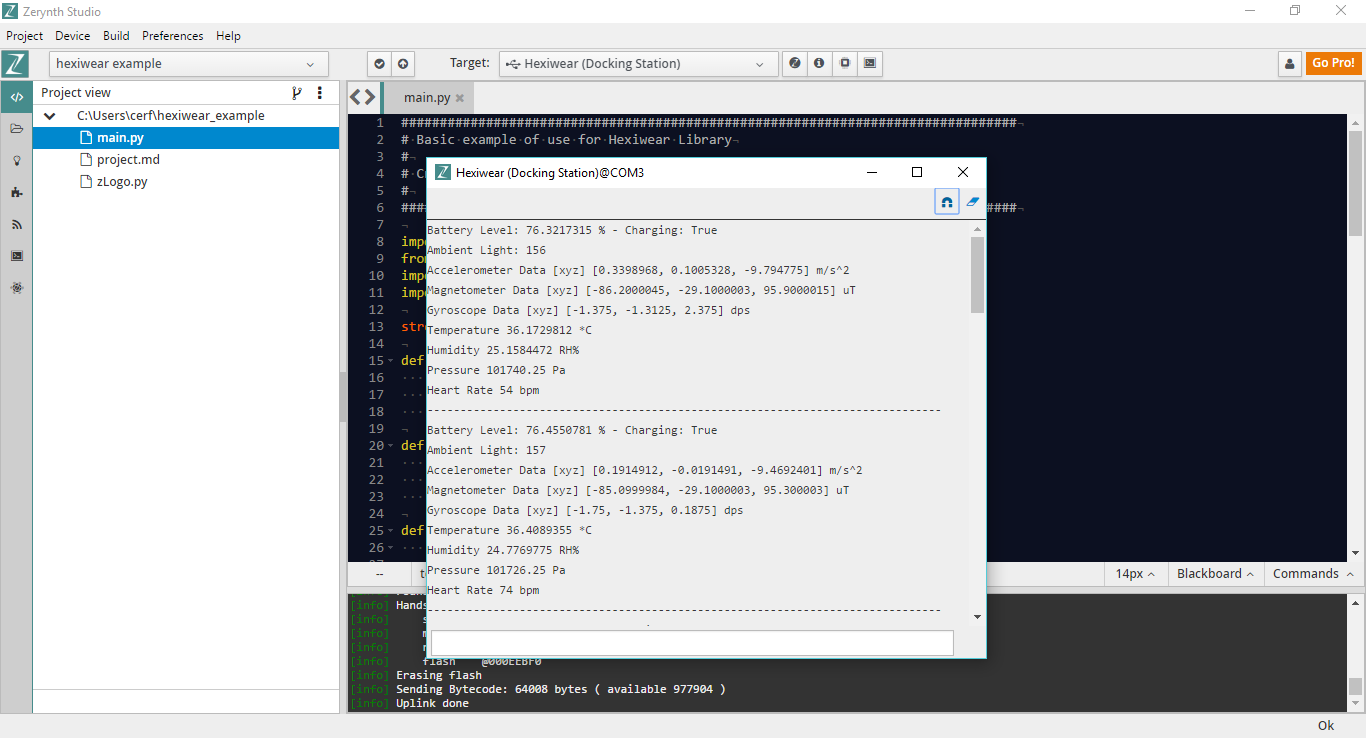Click the chip virtualize device icon
Viewport: 1366px width, 738px height.
click(x=845, y=63)
